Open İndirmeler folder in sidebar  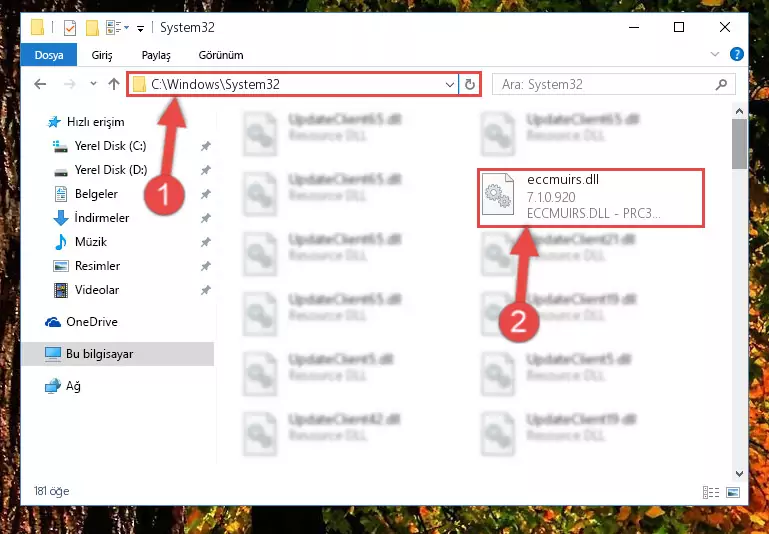(102, 218)
